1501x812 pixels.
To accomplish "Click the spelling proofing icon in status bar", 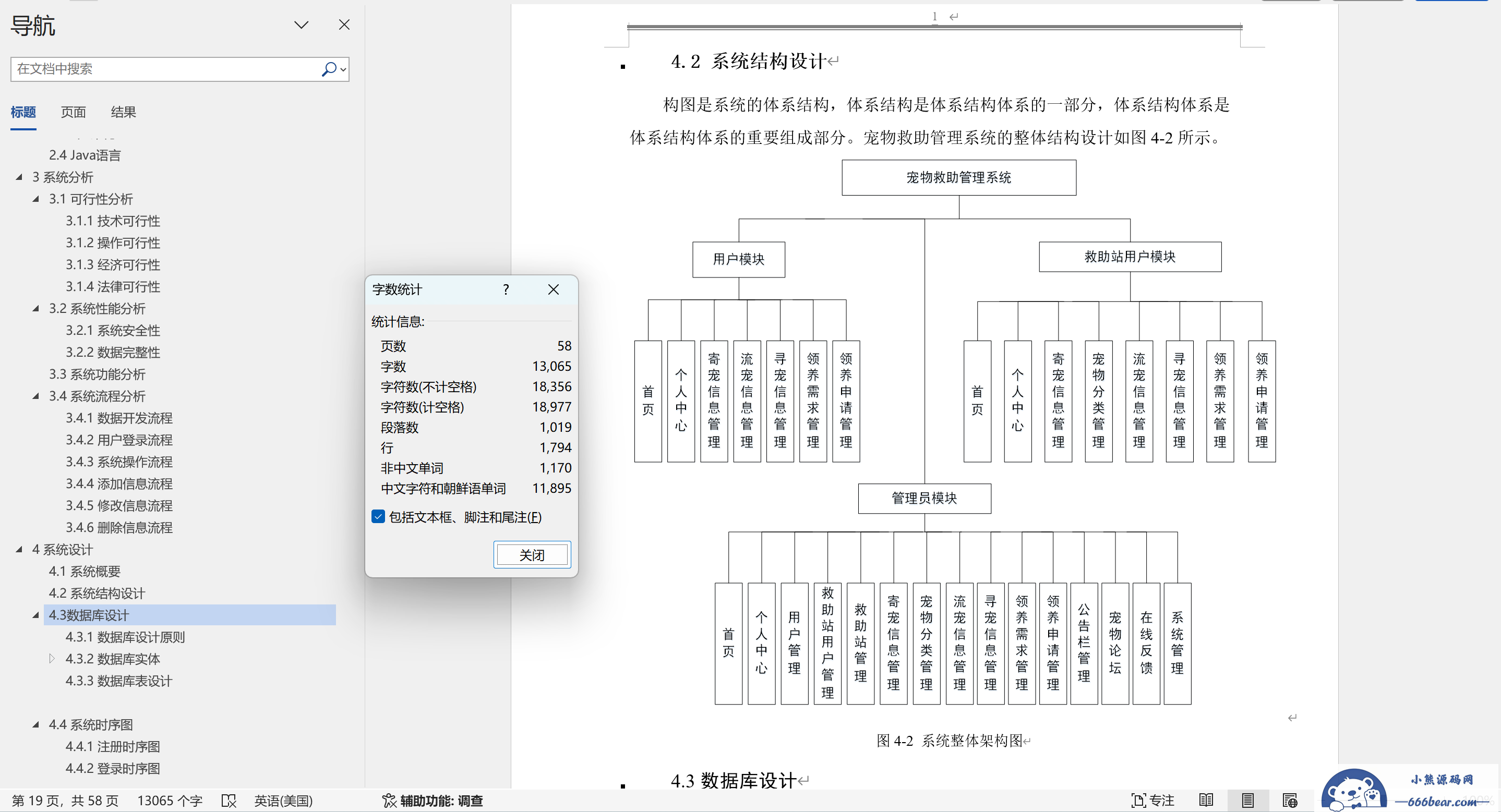I will coord(229,801).
